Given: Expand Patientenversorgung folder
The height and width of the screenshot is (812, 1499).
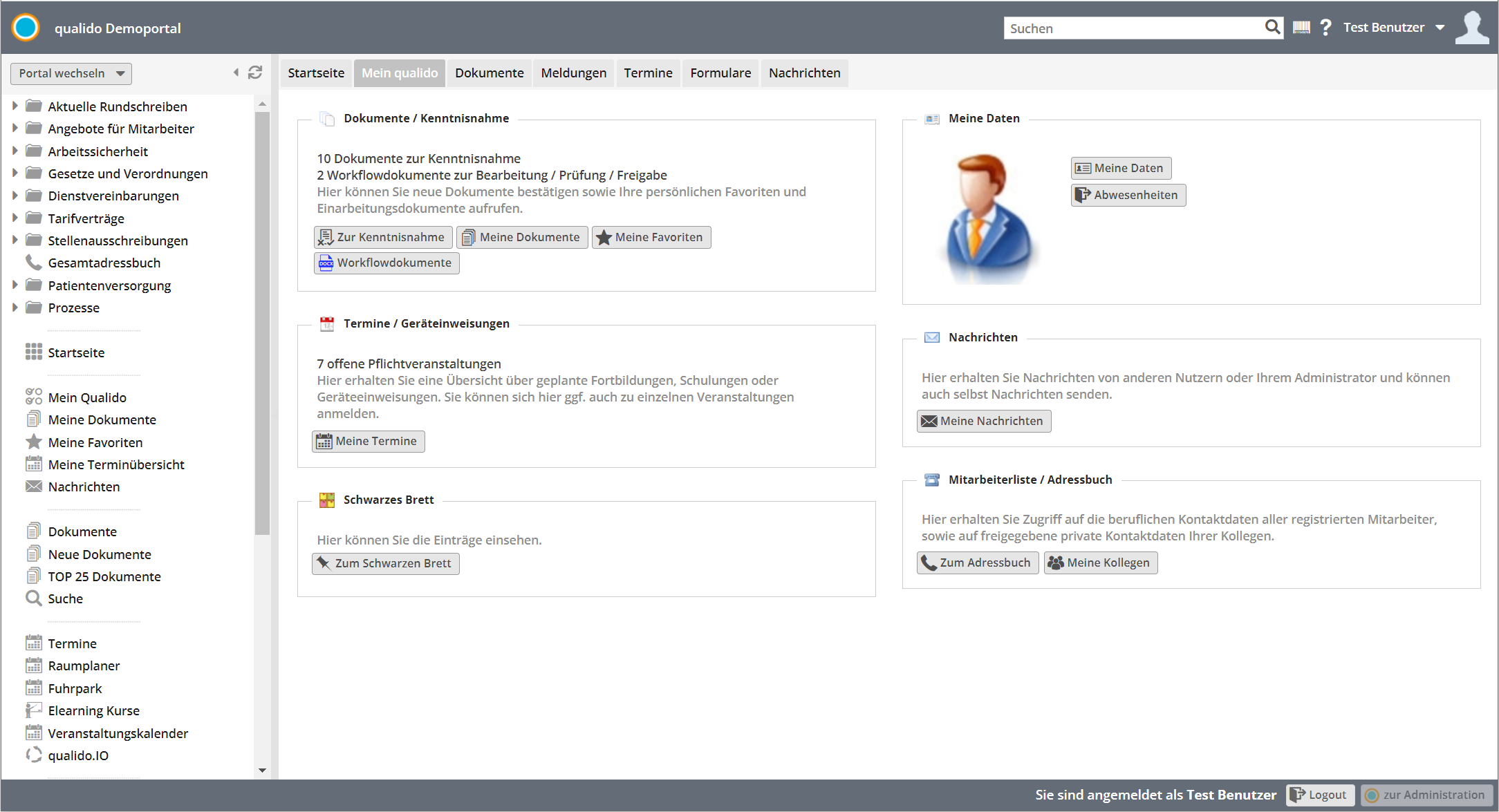Looking at the screenshot, I should [15, 285].
